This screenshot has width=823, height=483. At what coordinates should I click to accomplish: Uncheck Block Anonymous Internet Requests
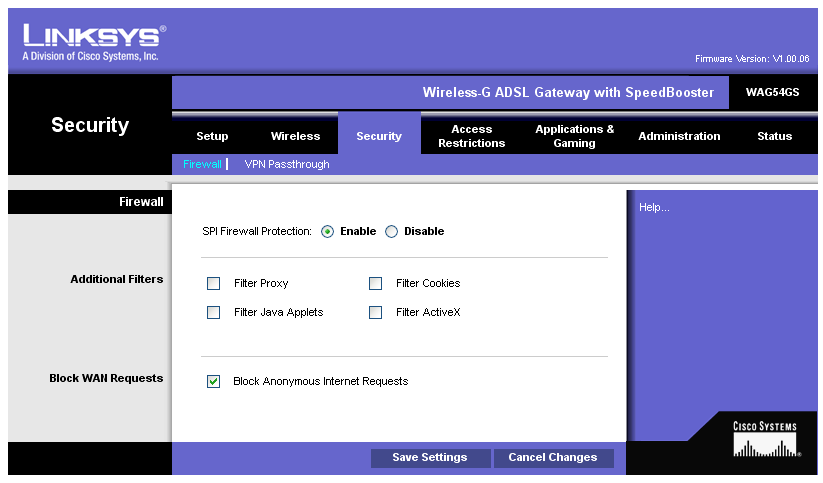214,382
